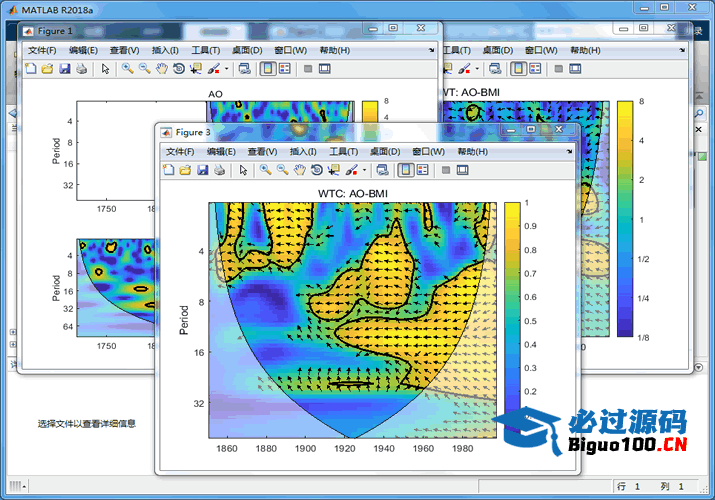This screenshot has height=500, width=715.
Task: Toggle Insert Colorbar in Figure 3 toolbar
Action: pos(406,170)
